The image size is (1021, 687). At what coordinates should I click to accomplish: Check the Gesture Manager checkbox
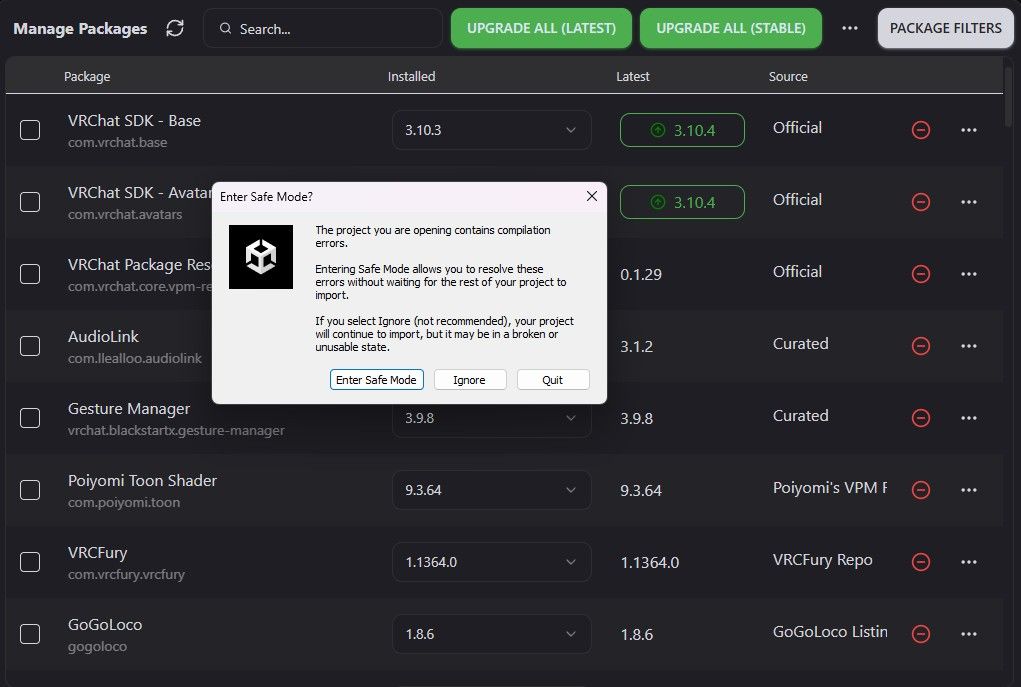tap(30, 417)
